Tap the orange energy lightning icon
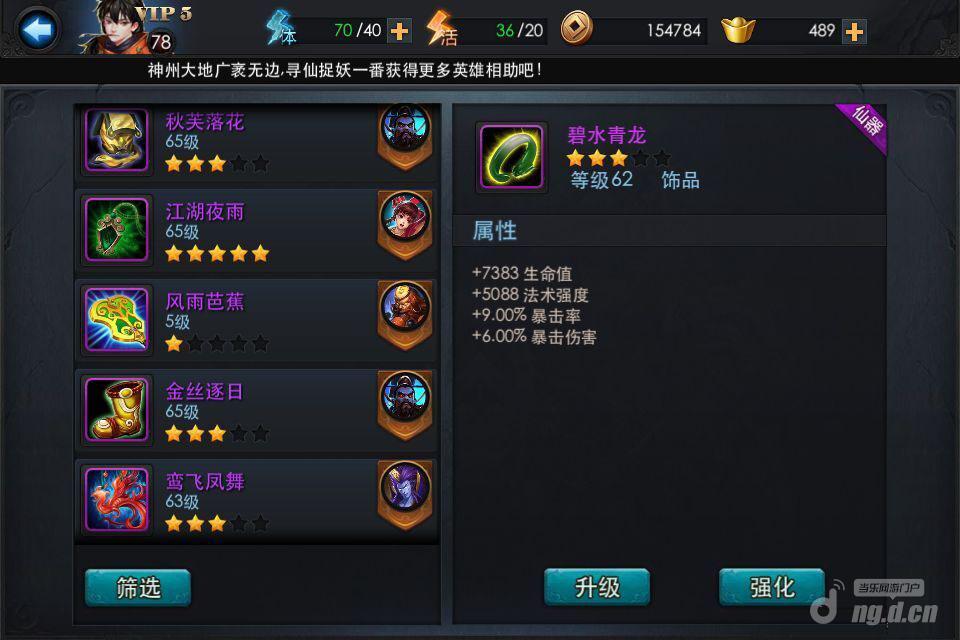The image size is (960, 640). pyautogui.click(x=441, y=29)
